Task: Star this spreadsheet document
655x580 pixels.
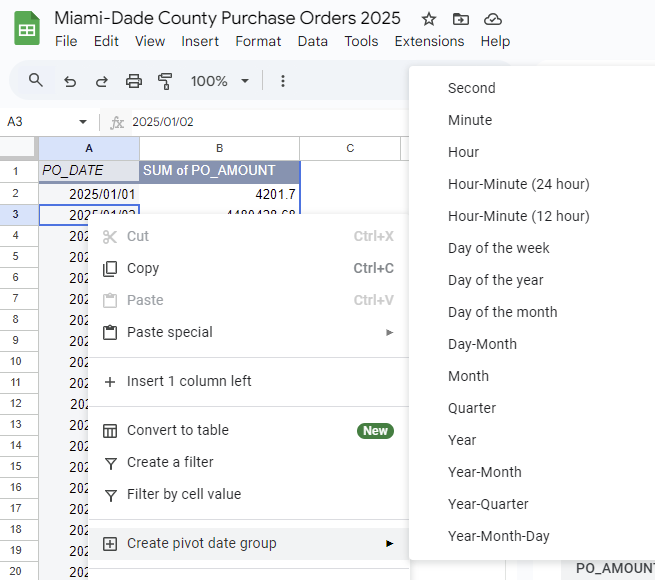Action: tap(429, 19)
